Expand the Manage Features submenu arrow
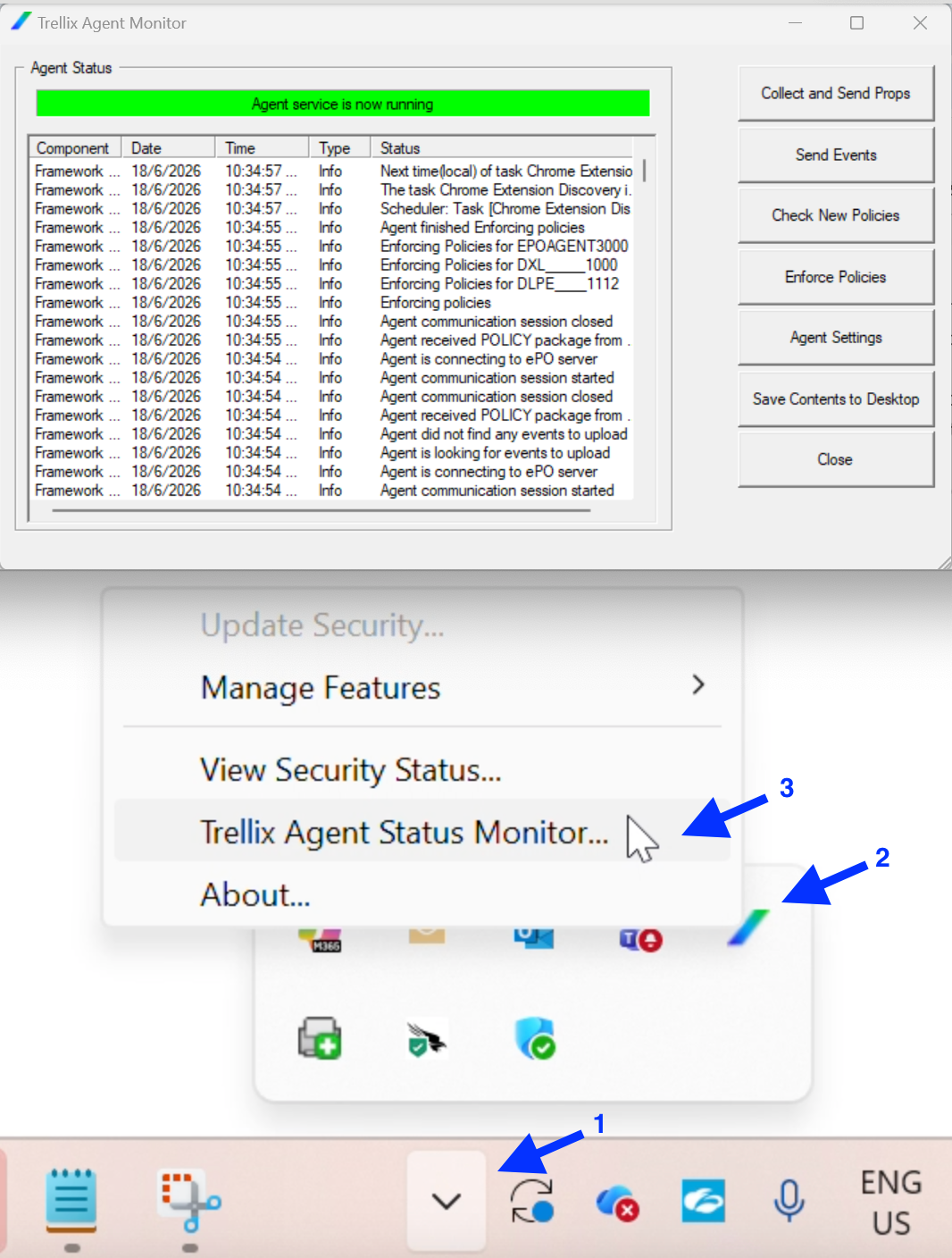Viewport: 952px width, 1258px height. pos(698,684)
